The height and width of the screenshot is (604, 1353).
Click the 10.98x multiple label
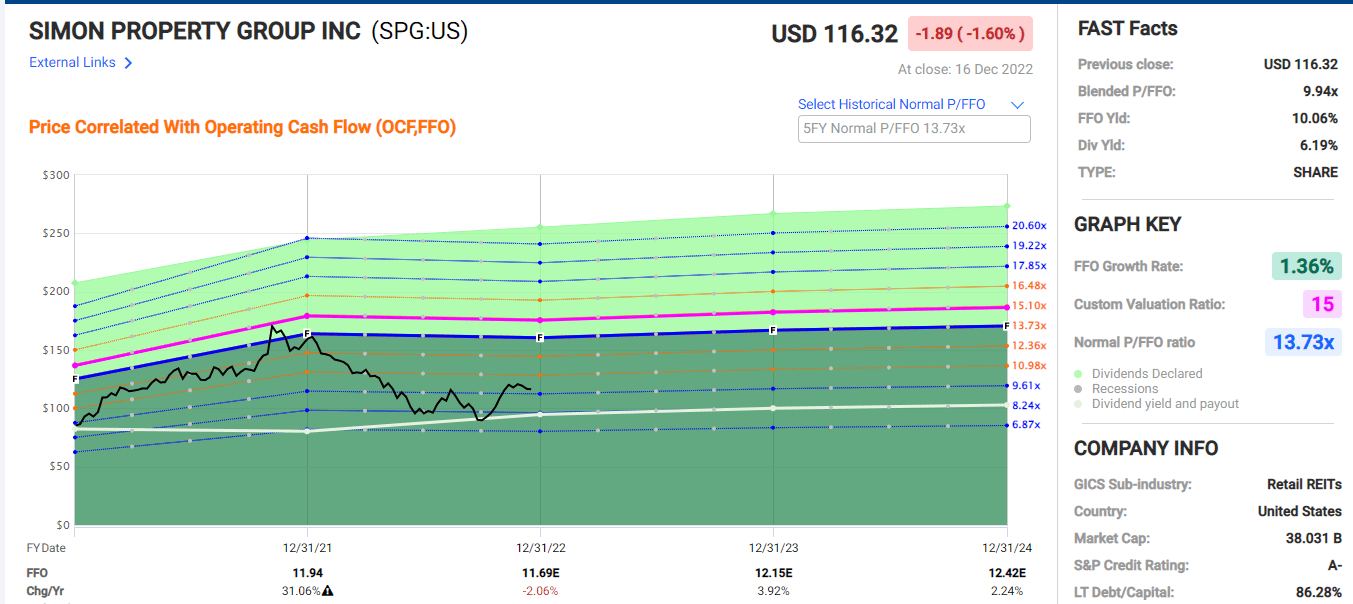tap(1029, 366)
